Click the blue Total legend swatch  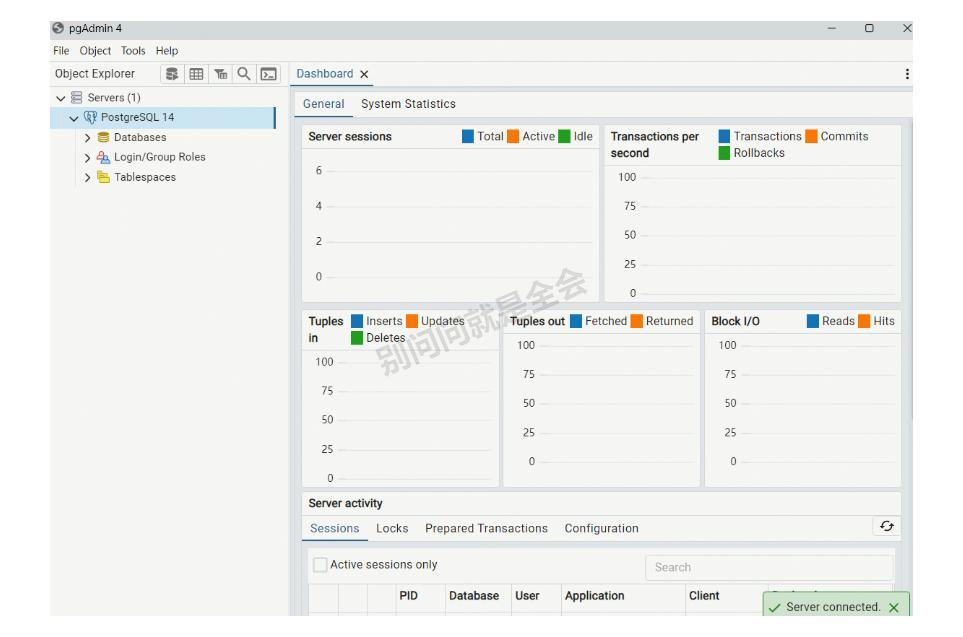tap(467, 136)
